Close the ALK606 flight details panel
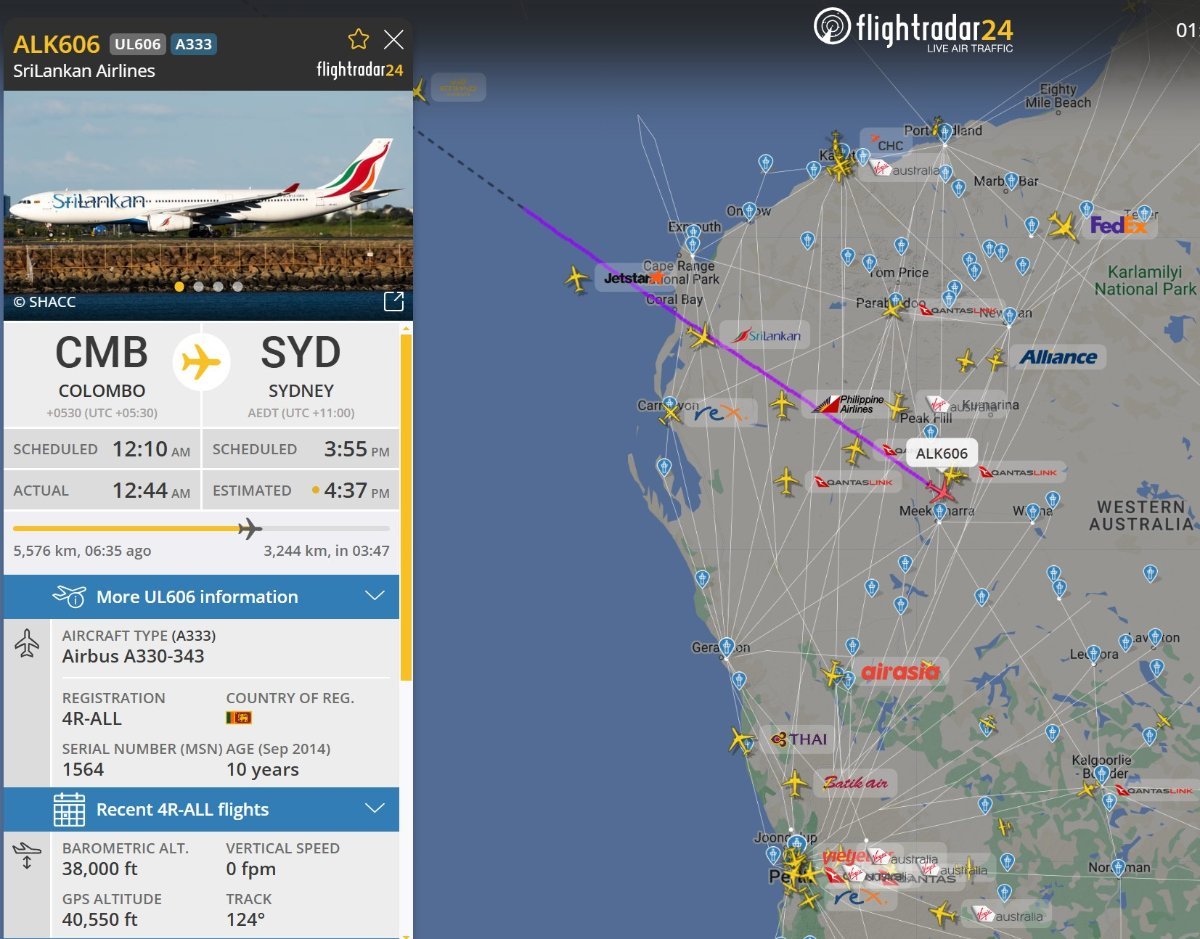 394,39
